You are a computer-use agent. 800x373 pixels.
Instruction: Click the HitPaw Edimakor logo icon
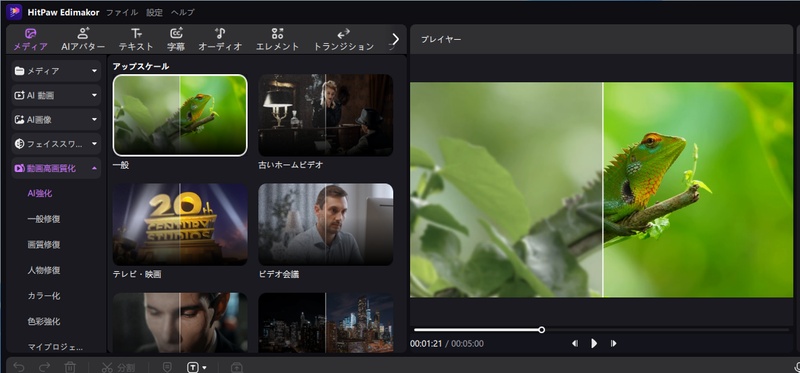pos(14,12)
